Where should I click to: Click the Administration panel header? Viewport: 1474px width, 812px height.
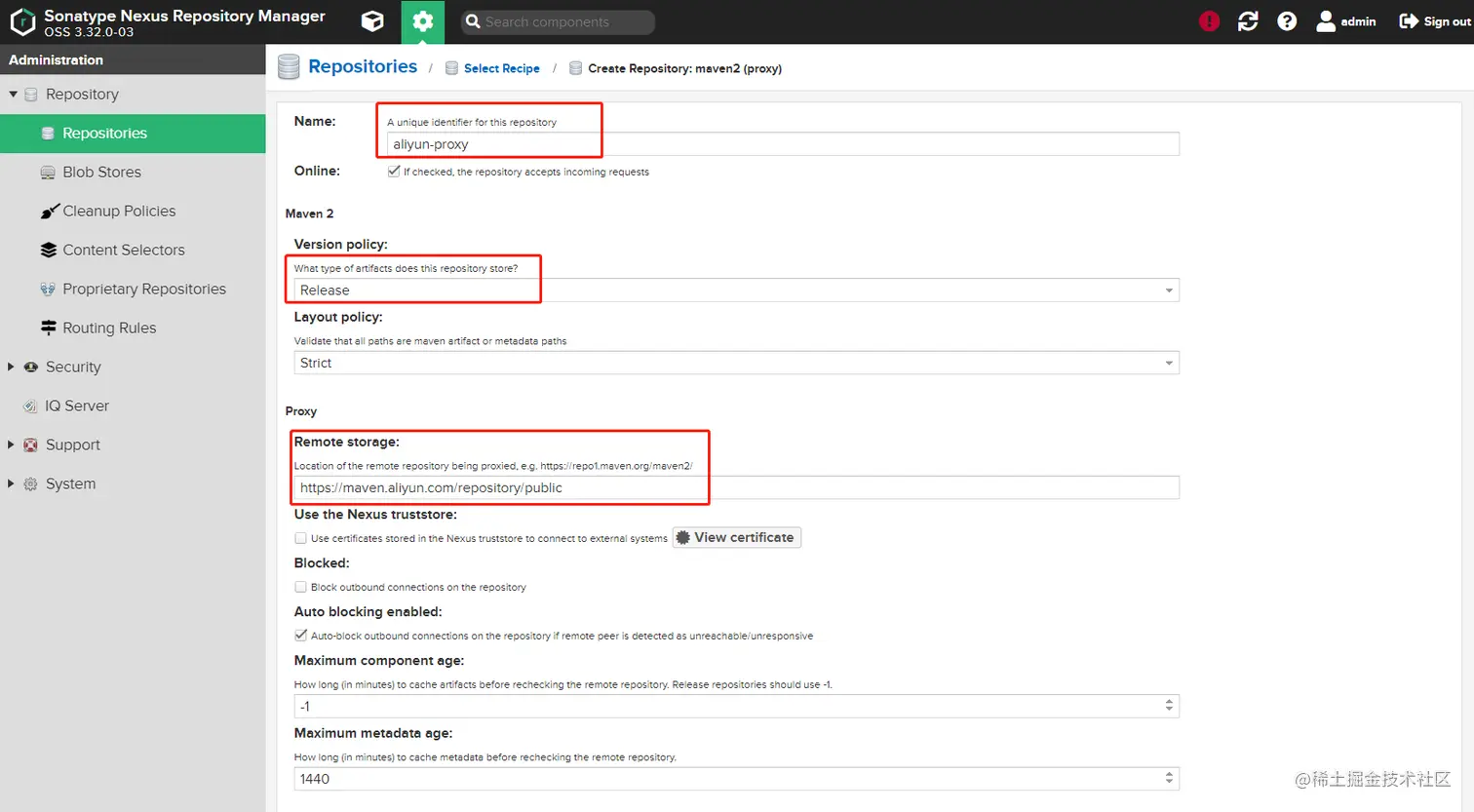(133, 59)
